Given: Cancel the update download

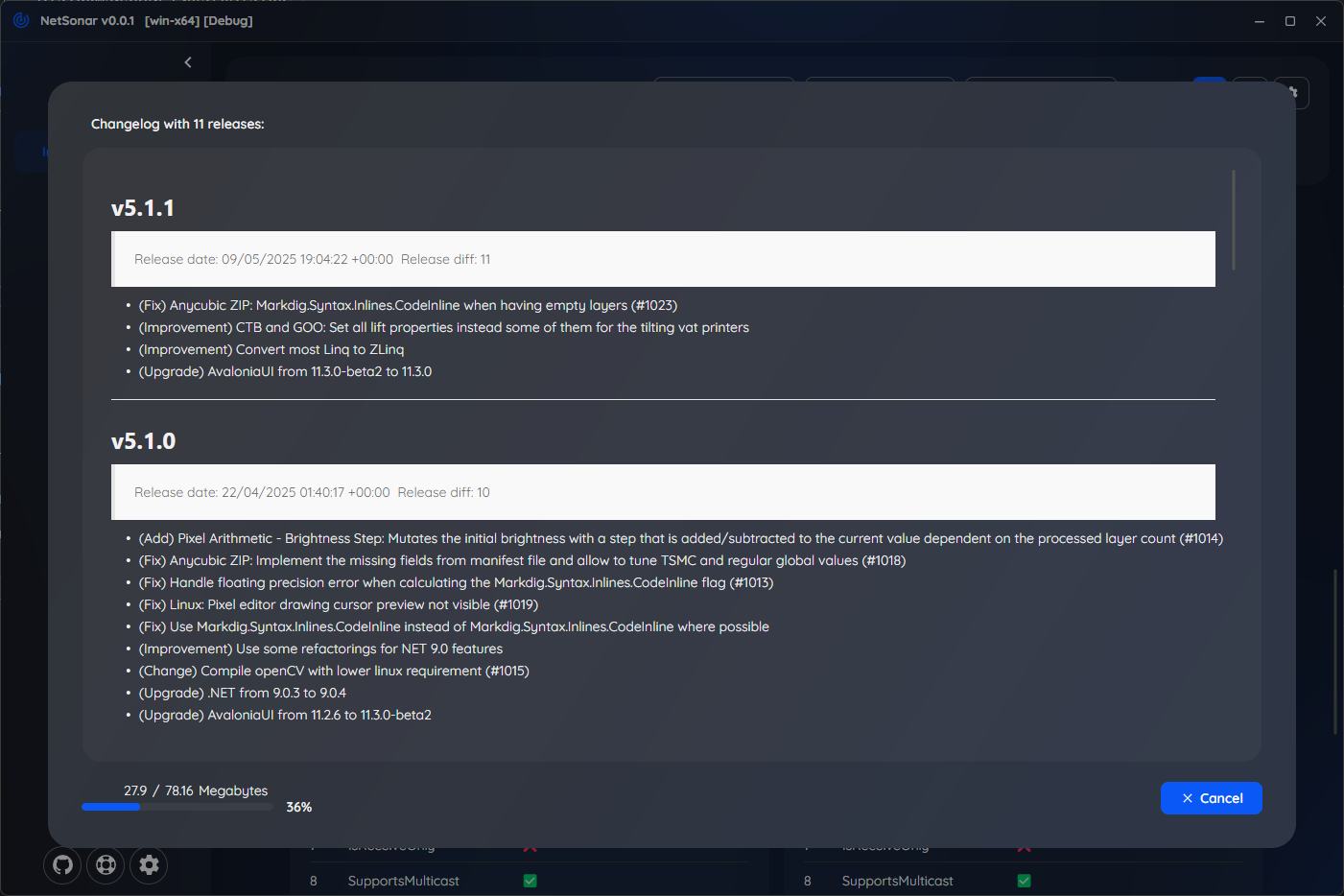Looking at the screenshot, I should coord(1211,798).
